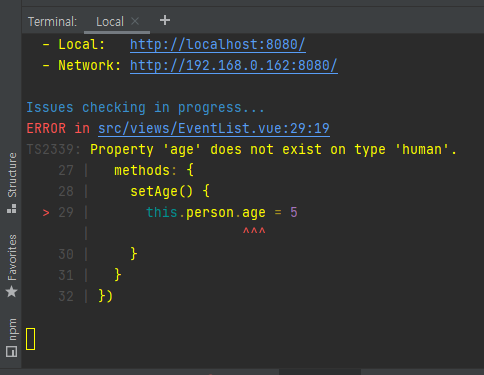Click the '- Network:' label
The height and width of the screenshot is (375, 484).
coord(82,66)
